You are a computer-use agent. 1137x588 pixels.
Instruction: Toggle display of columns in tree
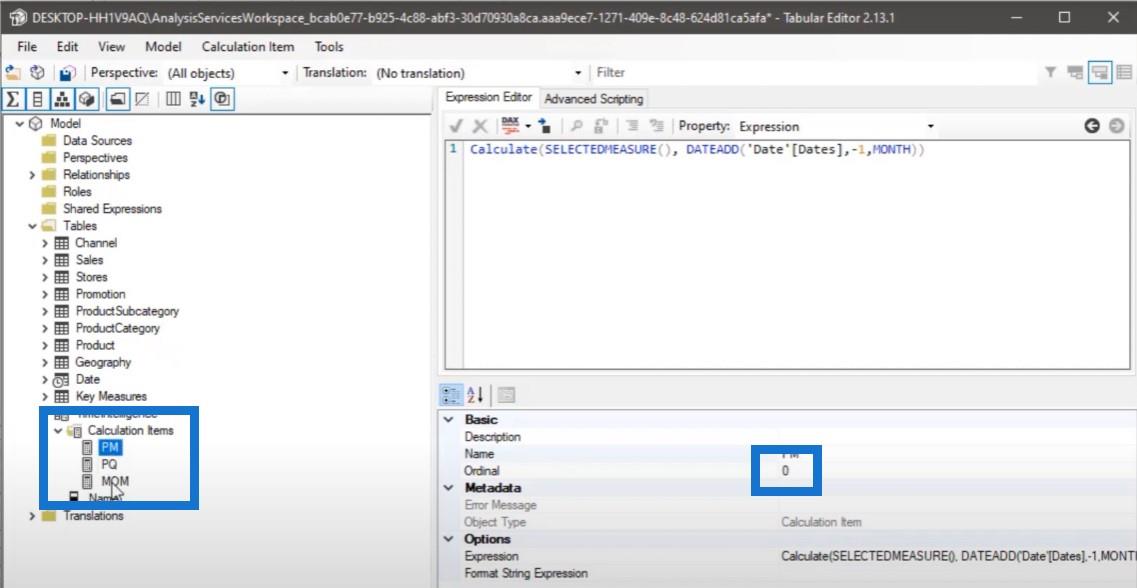38,99
